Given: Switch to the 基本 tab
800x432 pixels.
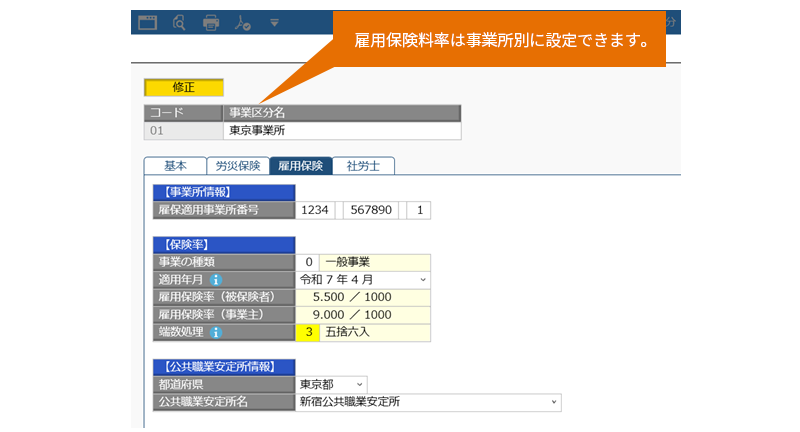Looking at the screenshot, I should pos(174,166).
